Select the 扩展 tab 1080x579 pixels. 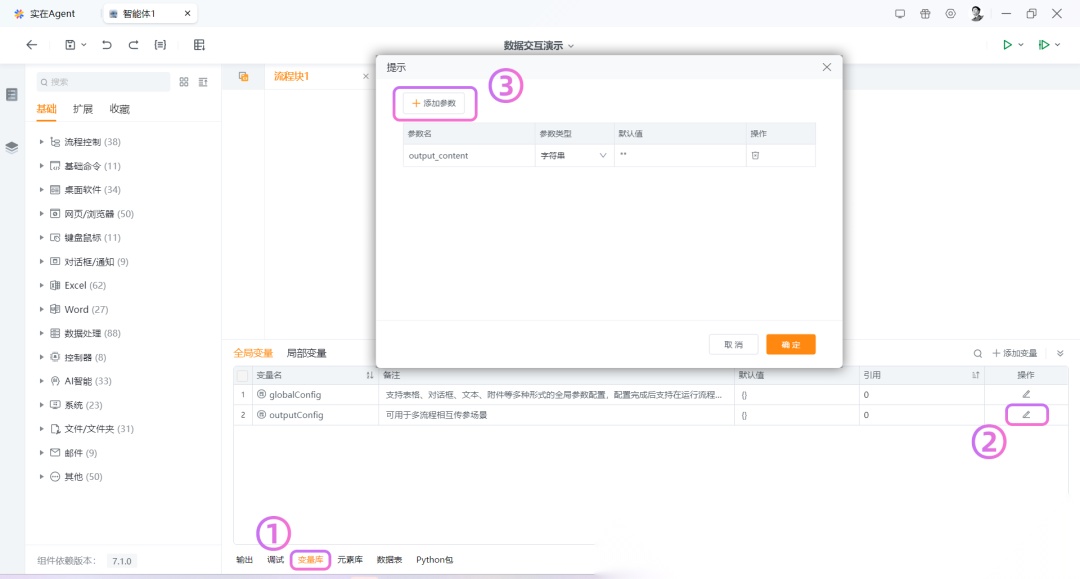coord(83,109)
